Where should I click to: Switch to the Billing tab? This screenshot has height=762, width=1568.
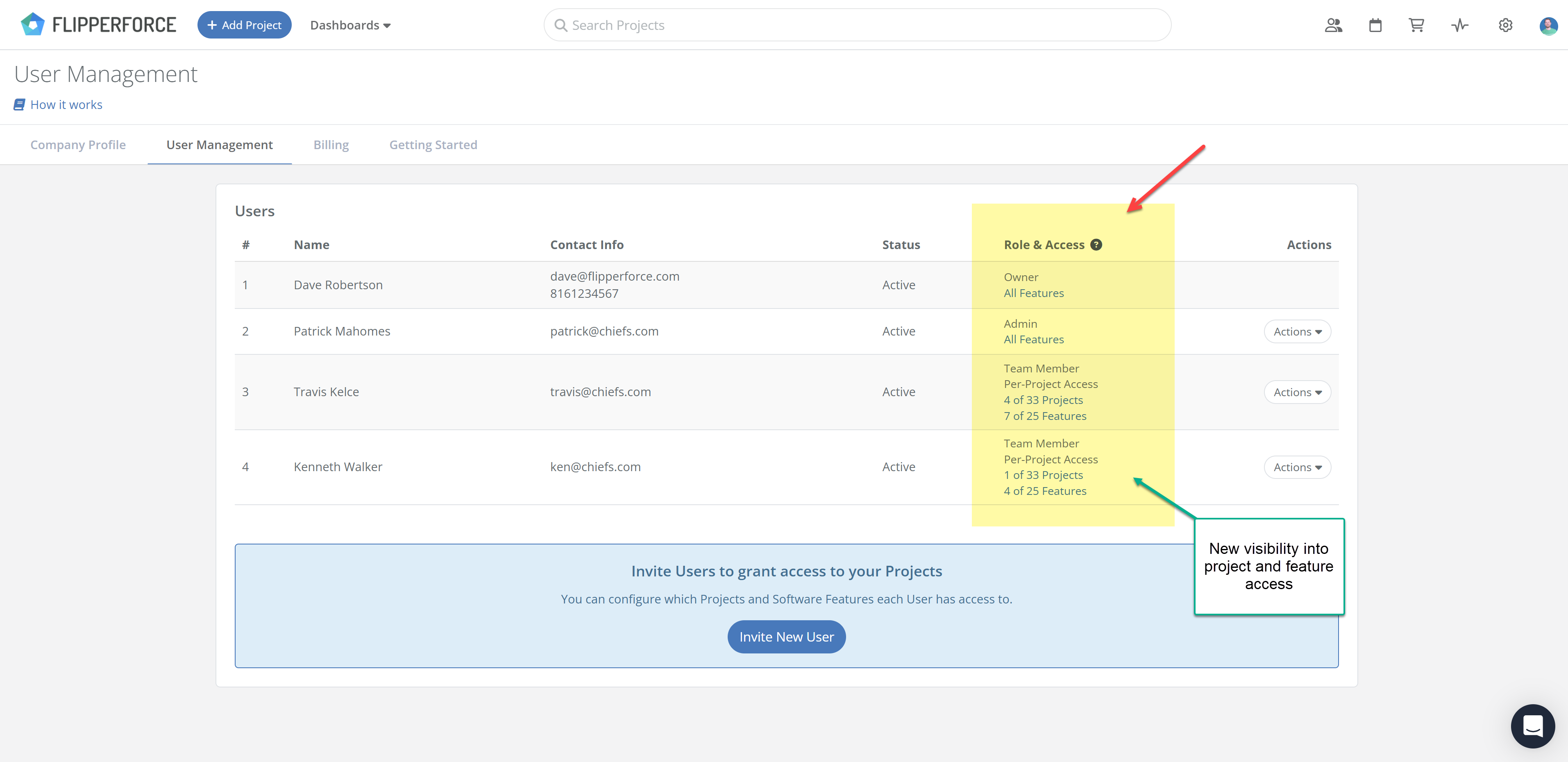click(331, 145)
